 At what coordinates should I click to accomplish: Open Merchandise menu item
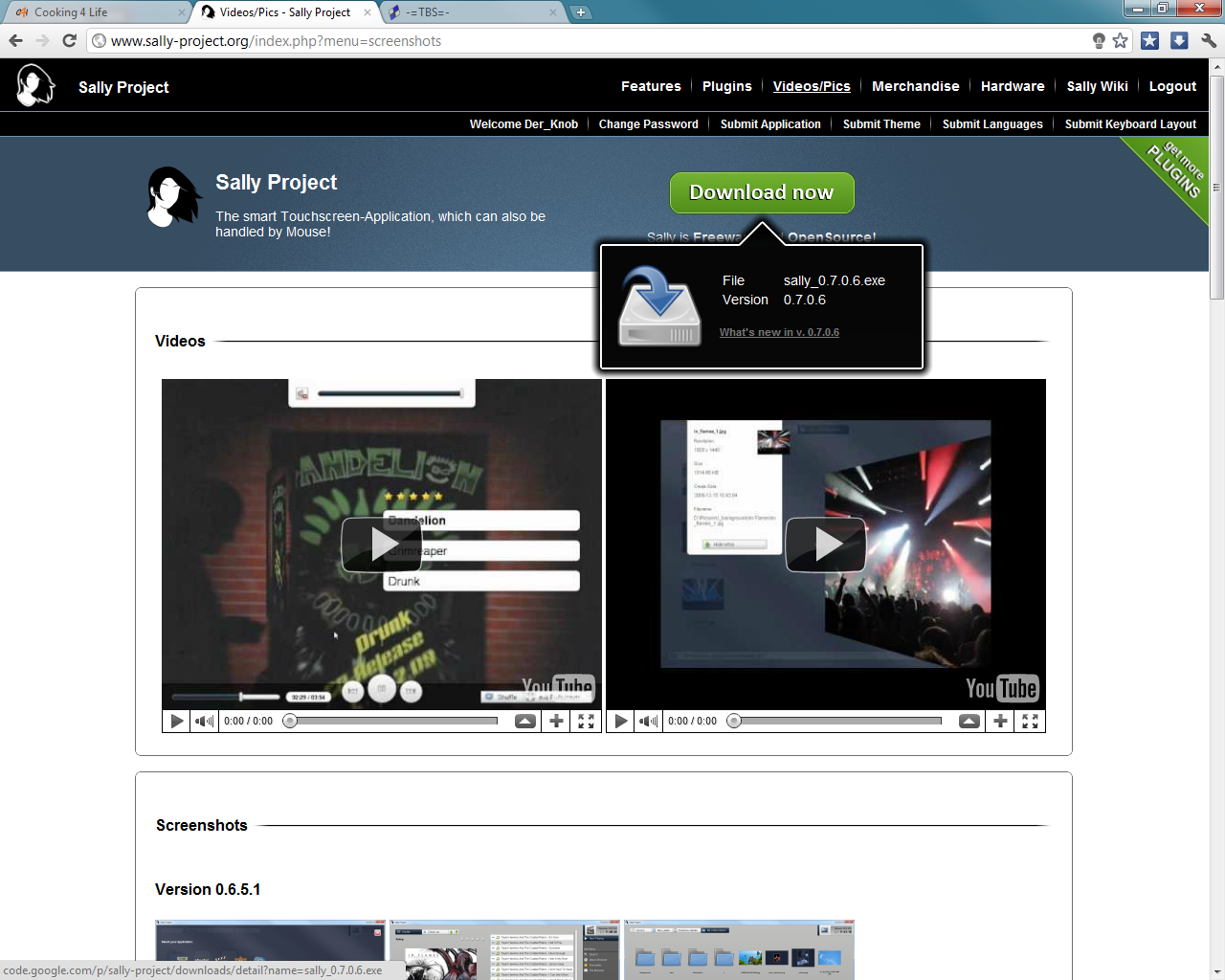pos(916,86)
